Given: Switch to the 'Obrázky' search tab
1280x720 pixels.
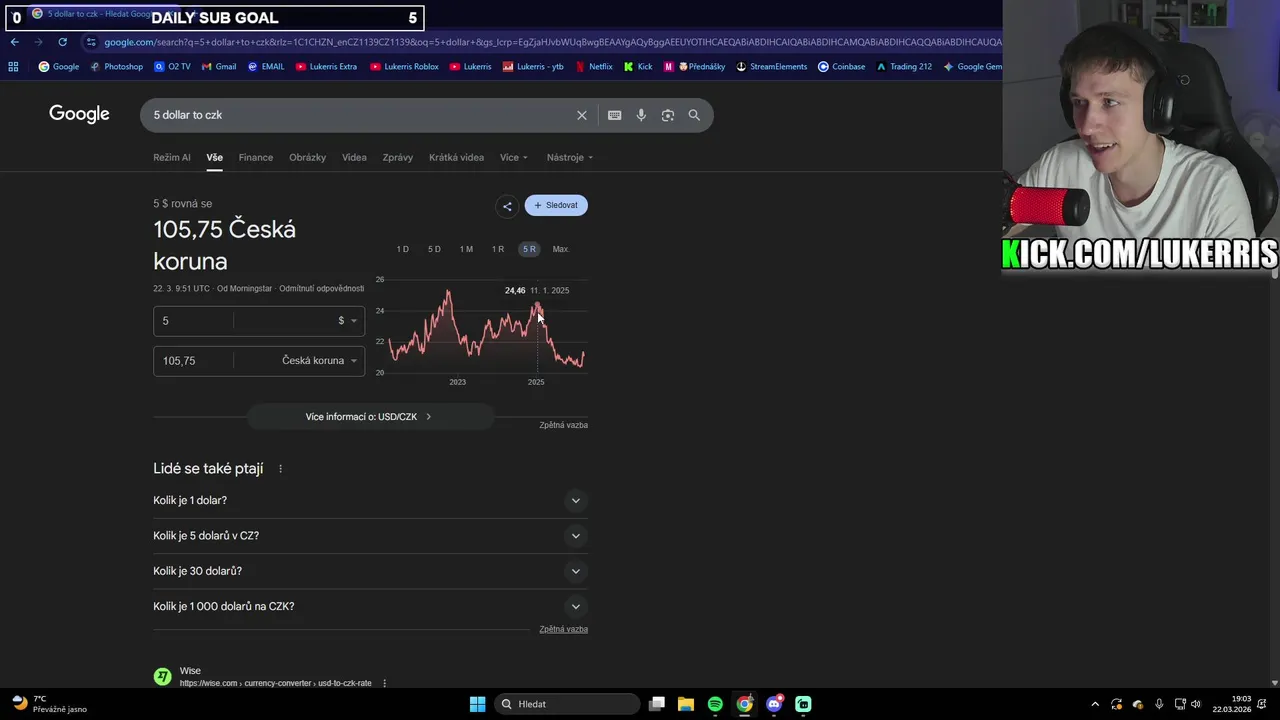Looking at the screenshot, I should point(307,157).
